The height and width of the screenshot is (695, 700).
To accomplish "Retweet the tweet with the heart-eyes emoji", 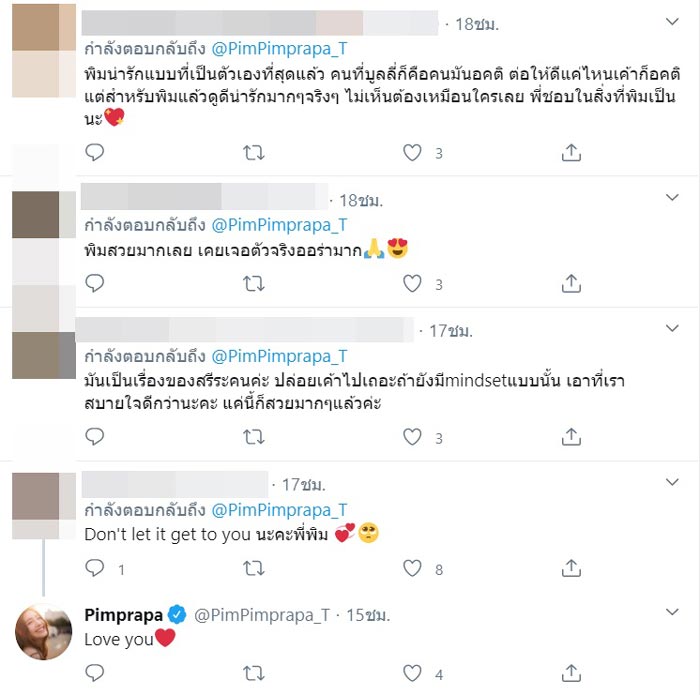I will pyautogui.click(x=254, y=284).
